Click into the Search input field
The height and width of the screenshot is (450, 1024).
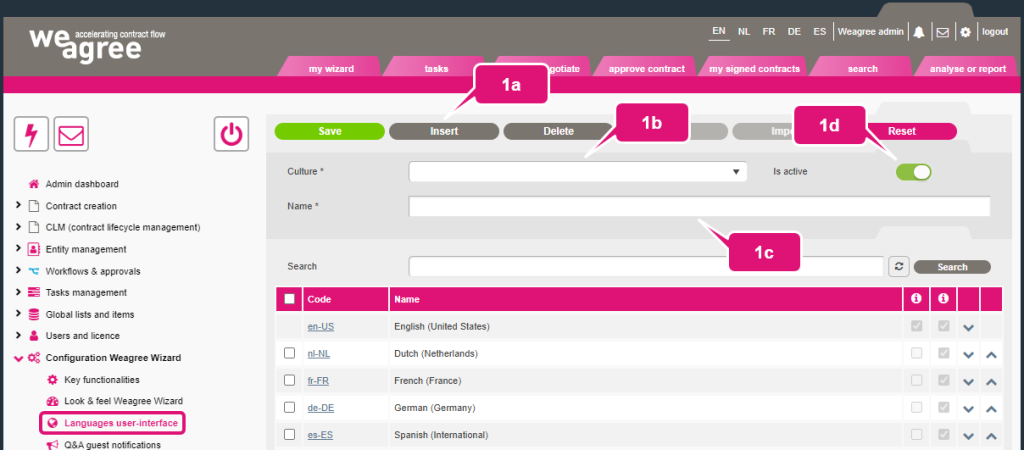[x=646, y=266]
